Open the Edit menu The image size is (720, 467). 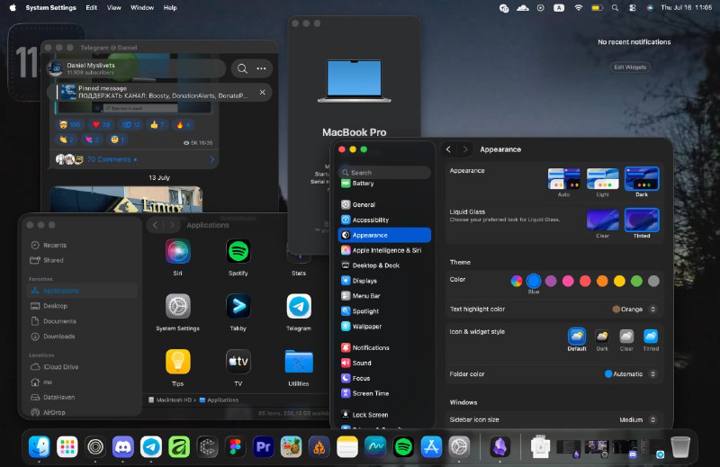[x=91, y=8]
